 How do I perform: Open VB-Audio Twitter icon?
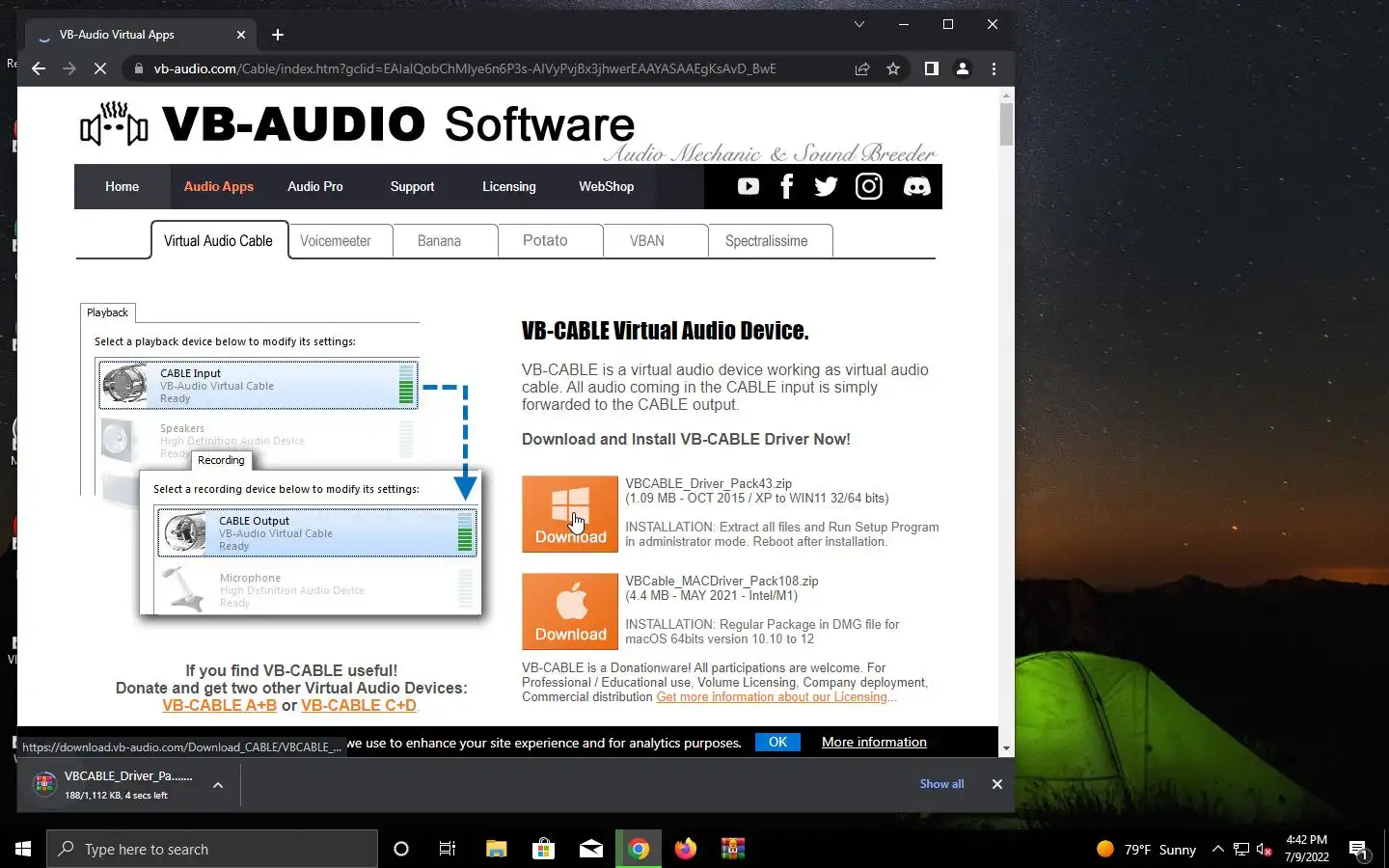point(826,186)
